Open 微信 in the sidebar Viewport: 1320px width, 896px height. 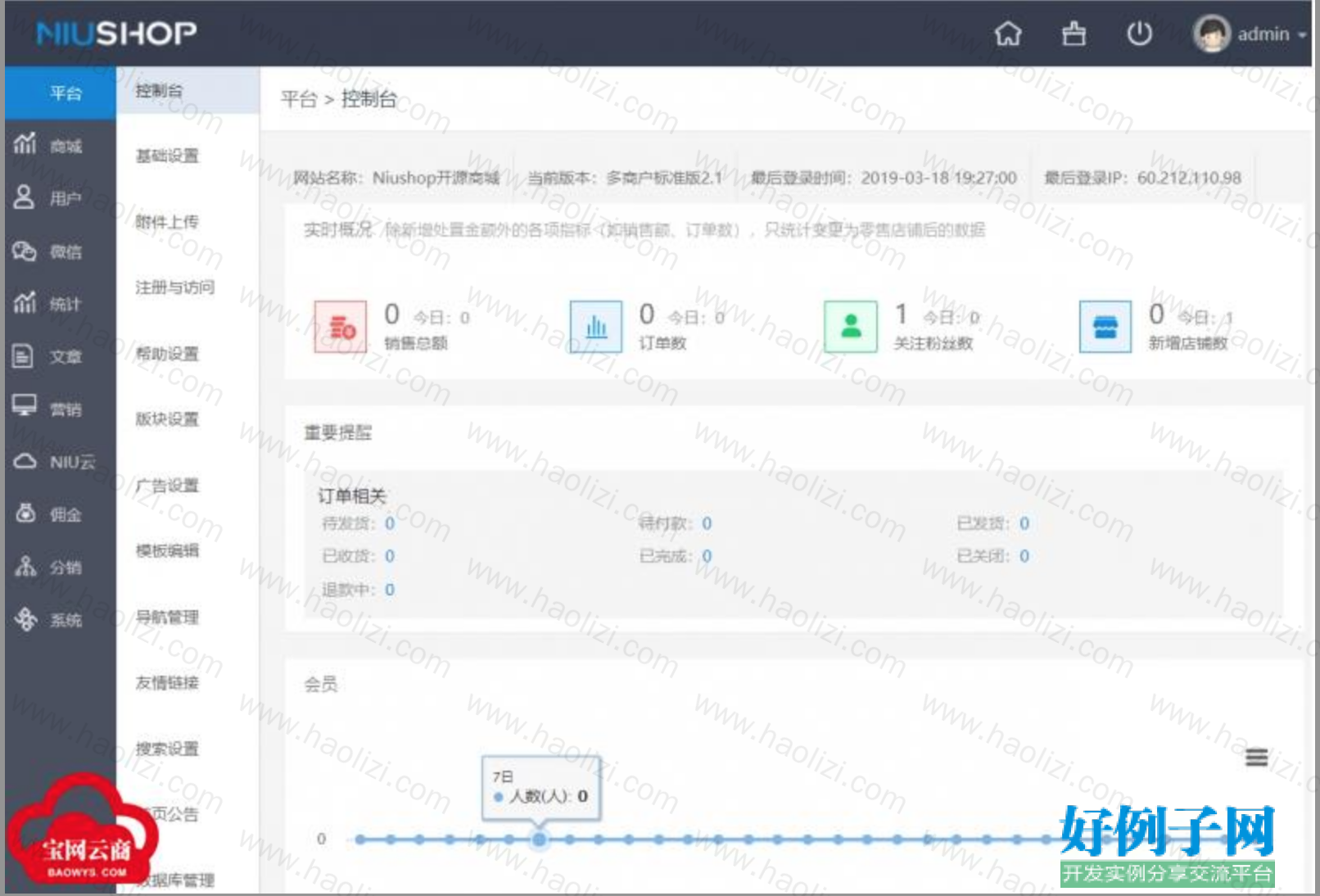(x=60, y=251)
